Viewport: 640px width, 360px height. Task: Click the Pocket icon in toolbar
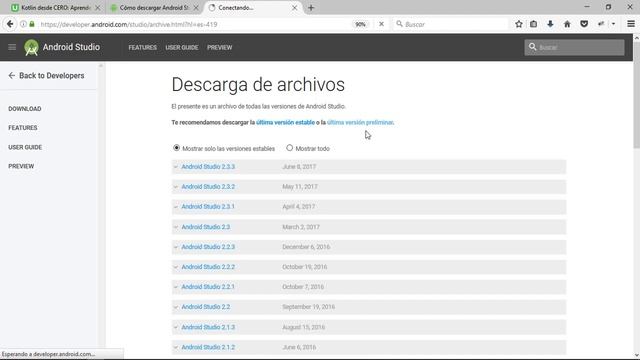tap(584, 24)
